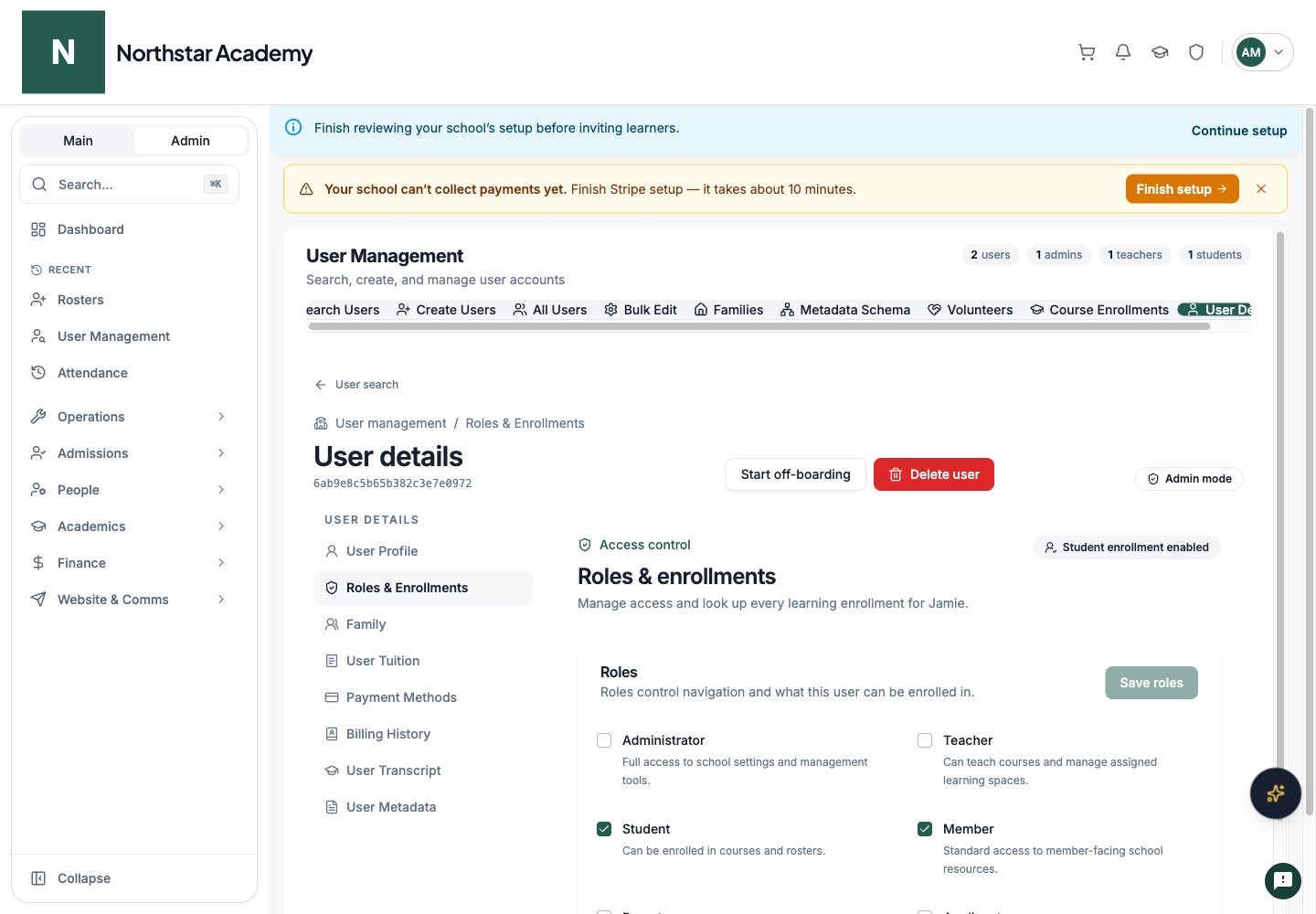Open User Metadata section
The image size is (1316, 914).
click(423, 807)
